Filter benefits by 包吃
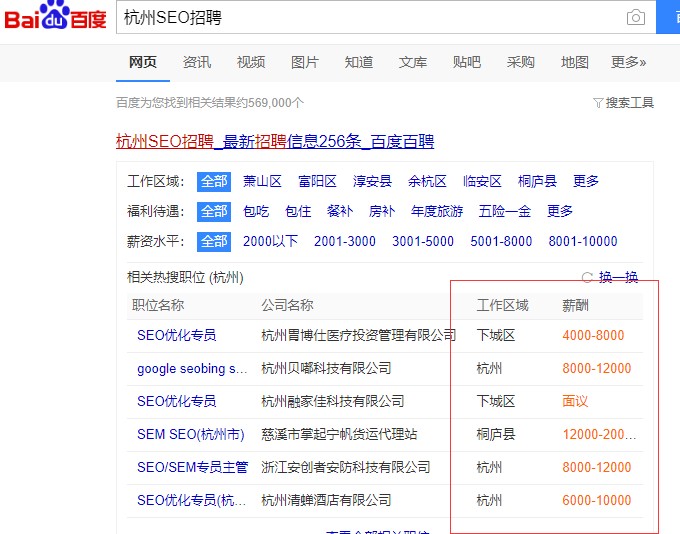The image size is (680, 534). tap(256, 212)
